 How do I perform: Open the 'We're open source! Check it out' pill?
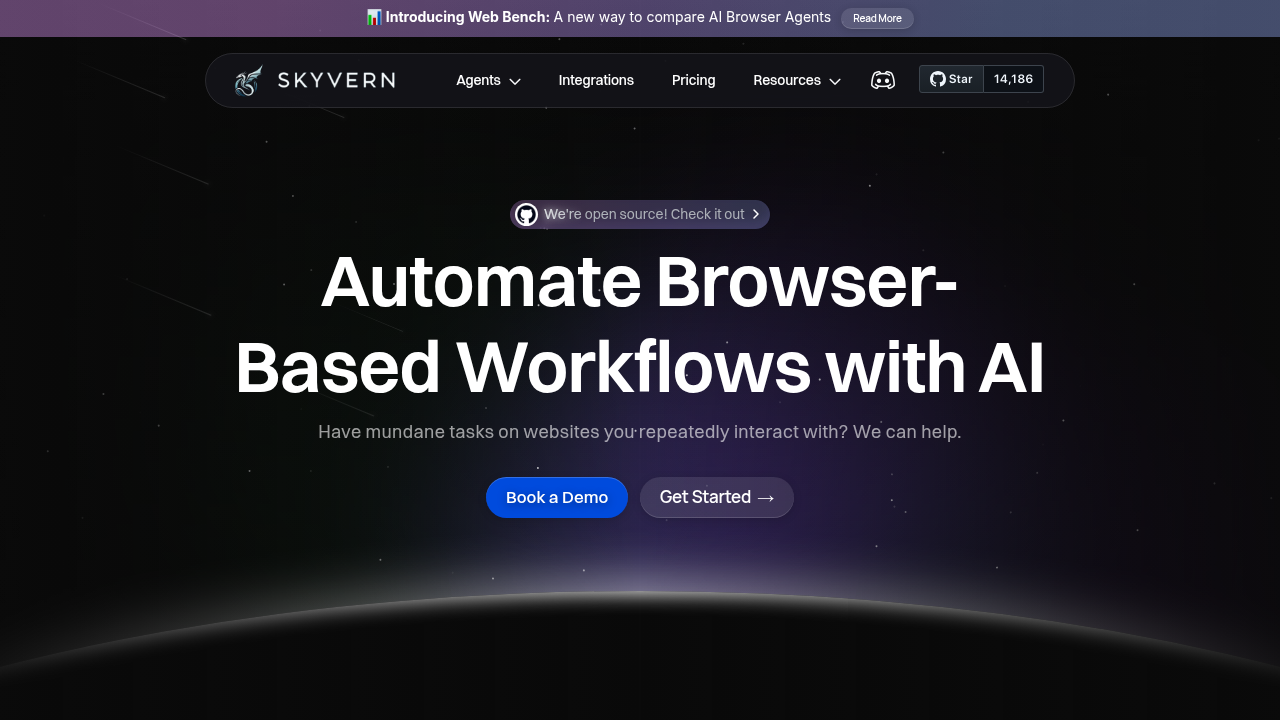(640, 214)
